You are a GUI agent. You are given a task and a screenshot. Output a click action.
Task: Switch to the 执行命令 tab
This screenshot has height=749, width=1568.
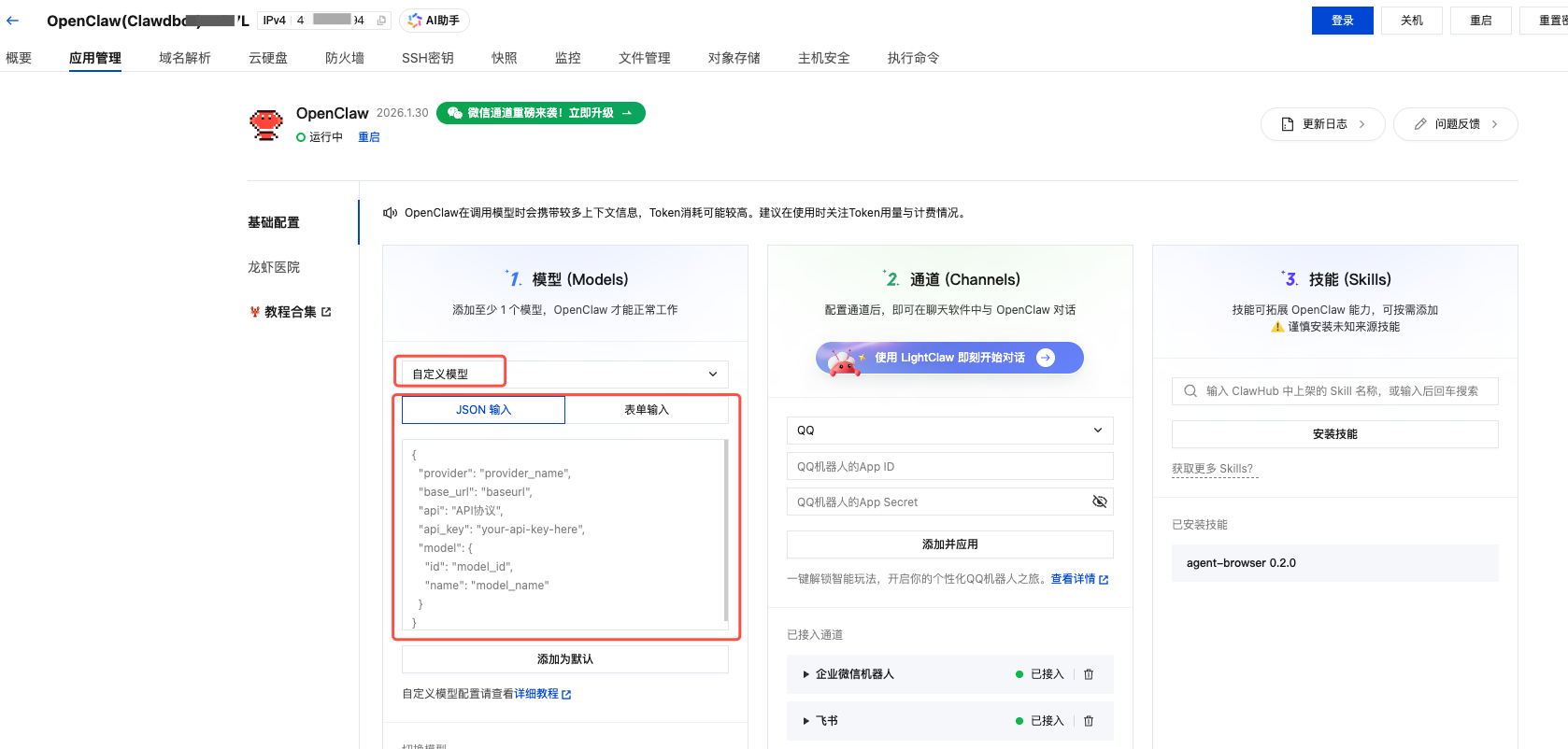tap(914, 58)
